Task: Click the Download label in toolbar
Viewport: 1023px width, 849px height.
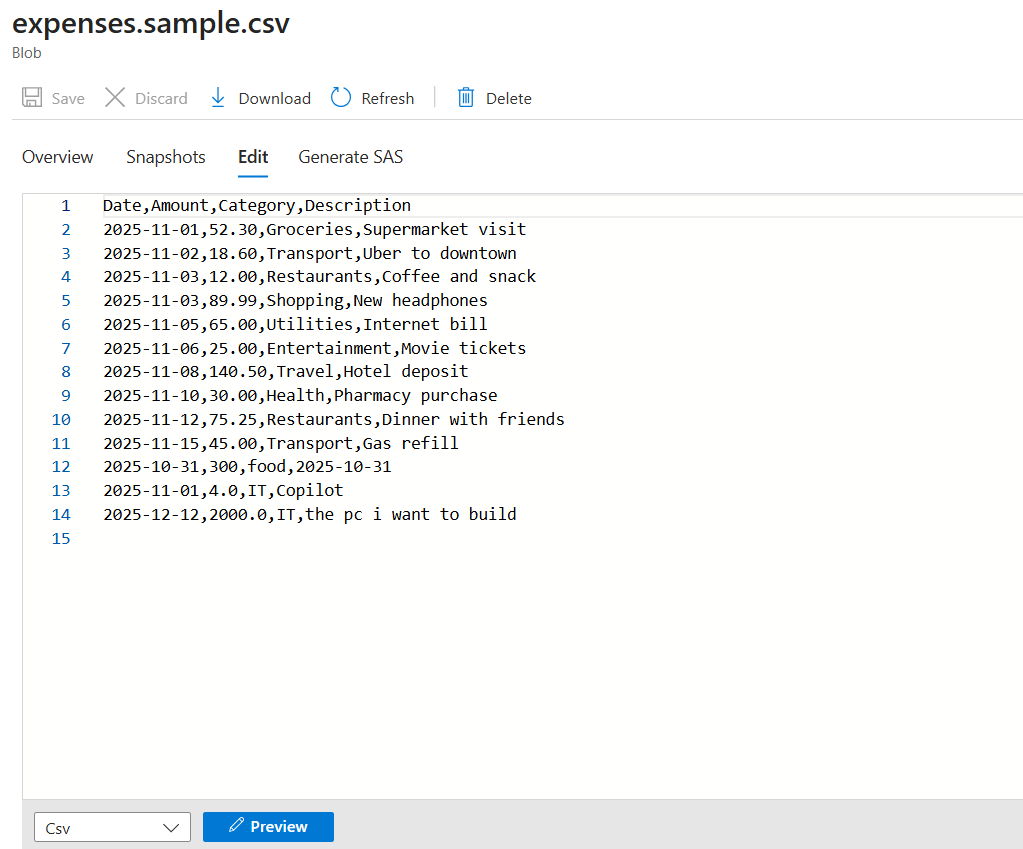Action: click(x=274, y=98)
